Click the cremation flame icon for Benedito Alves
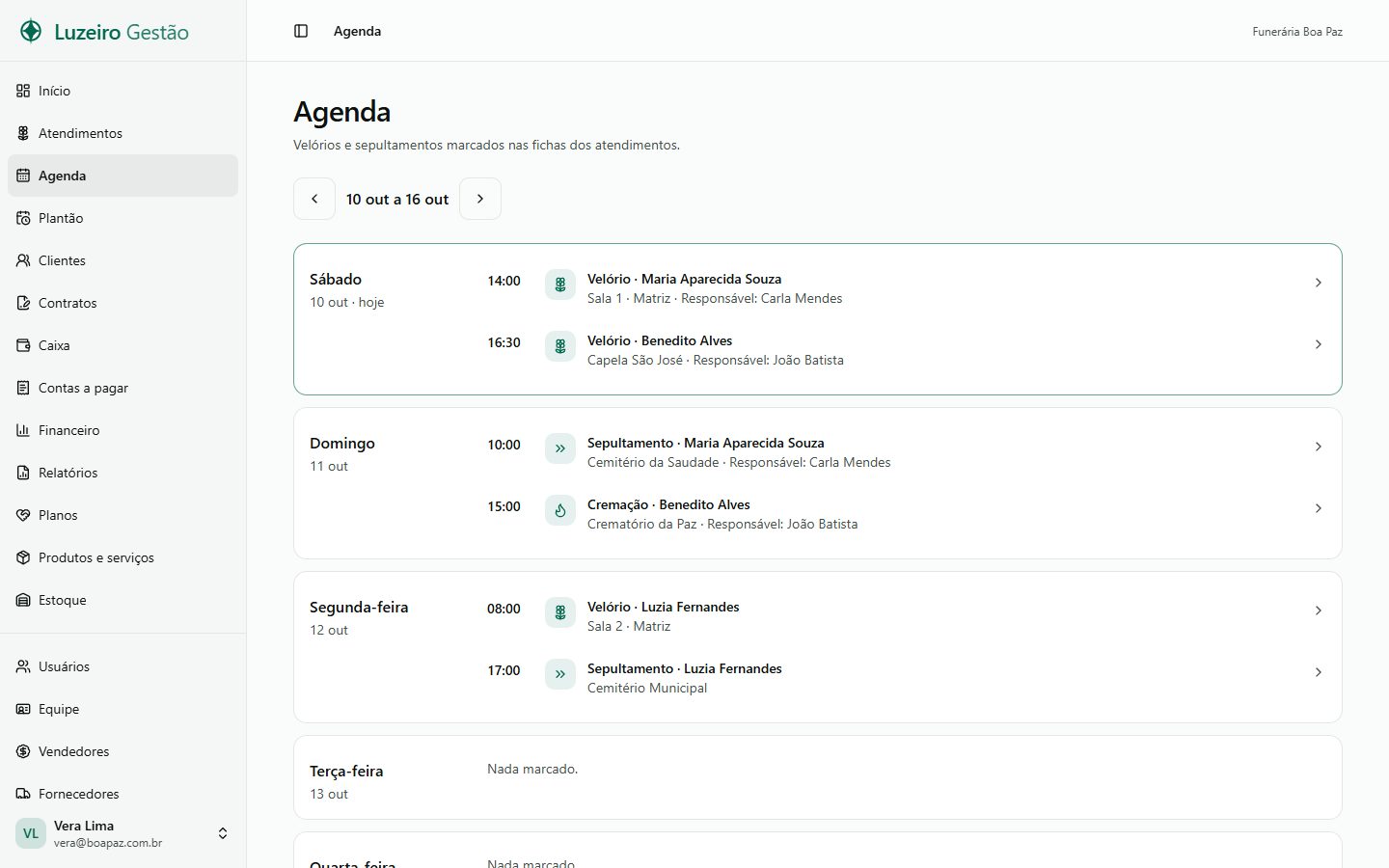The width and height of the screenshot is (1389, 868). click(560, 510)
